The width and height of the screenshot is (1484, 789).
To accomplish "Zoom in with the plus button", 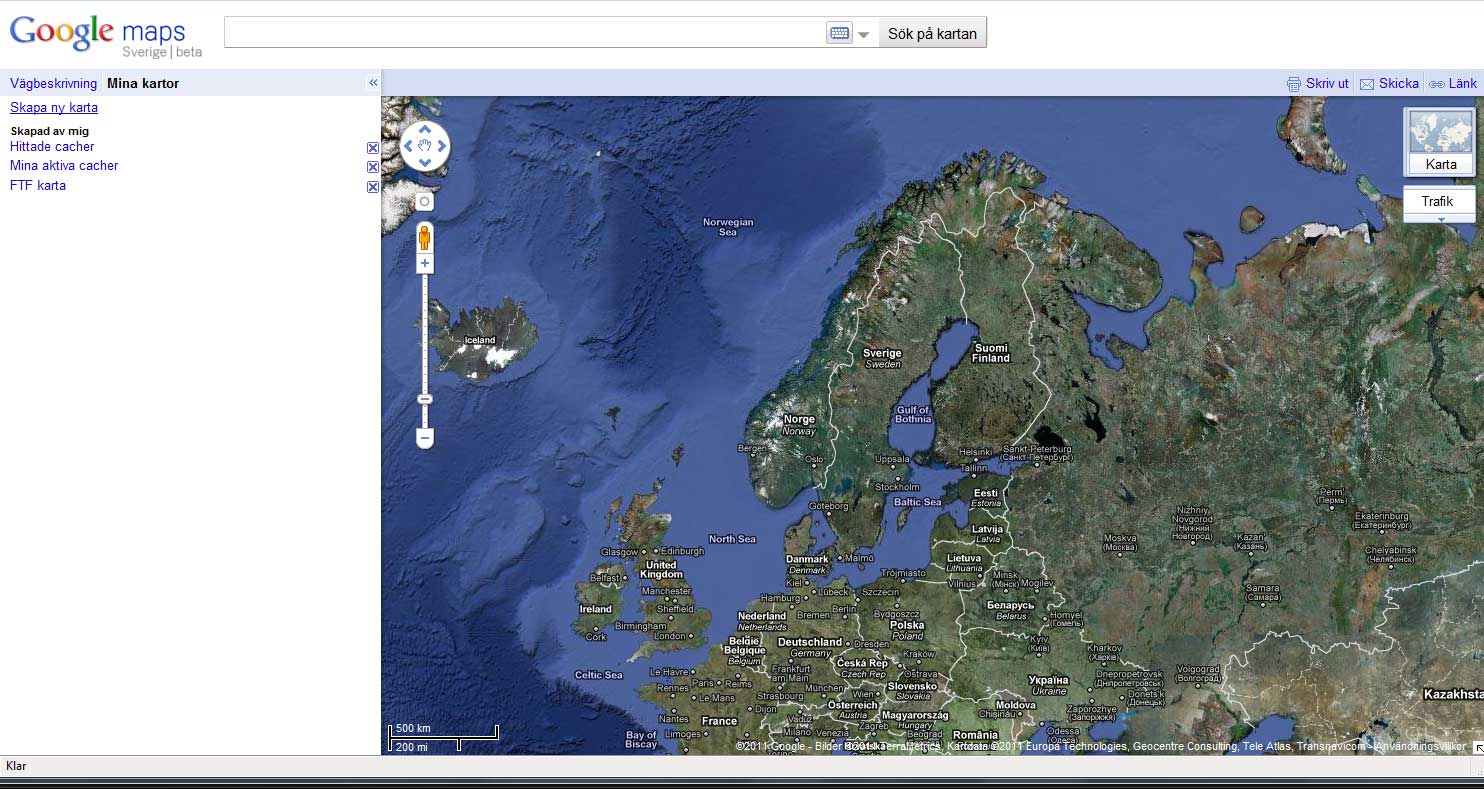I will click(425, 264).
